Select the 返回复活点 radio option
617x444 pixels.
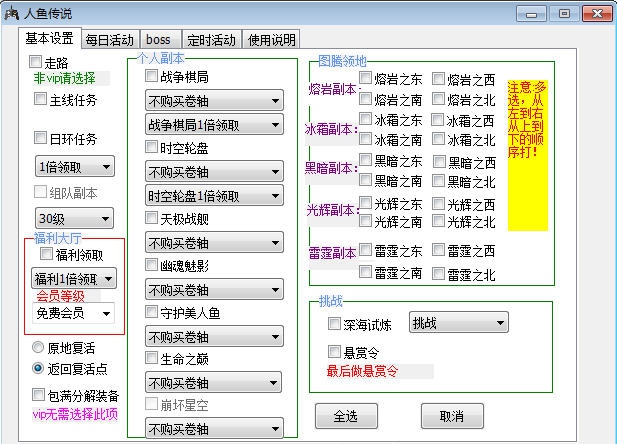point(39,367)
